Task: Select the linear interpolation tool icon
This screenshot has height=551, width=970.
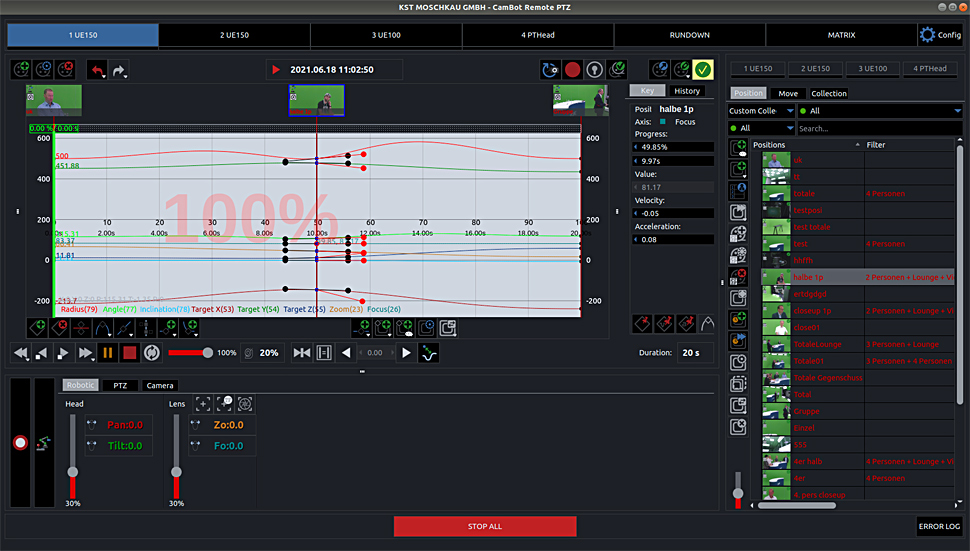Action: click(124, 328)
